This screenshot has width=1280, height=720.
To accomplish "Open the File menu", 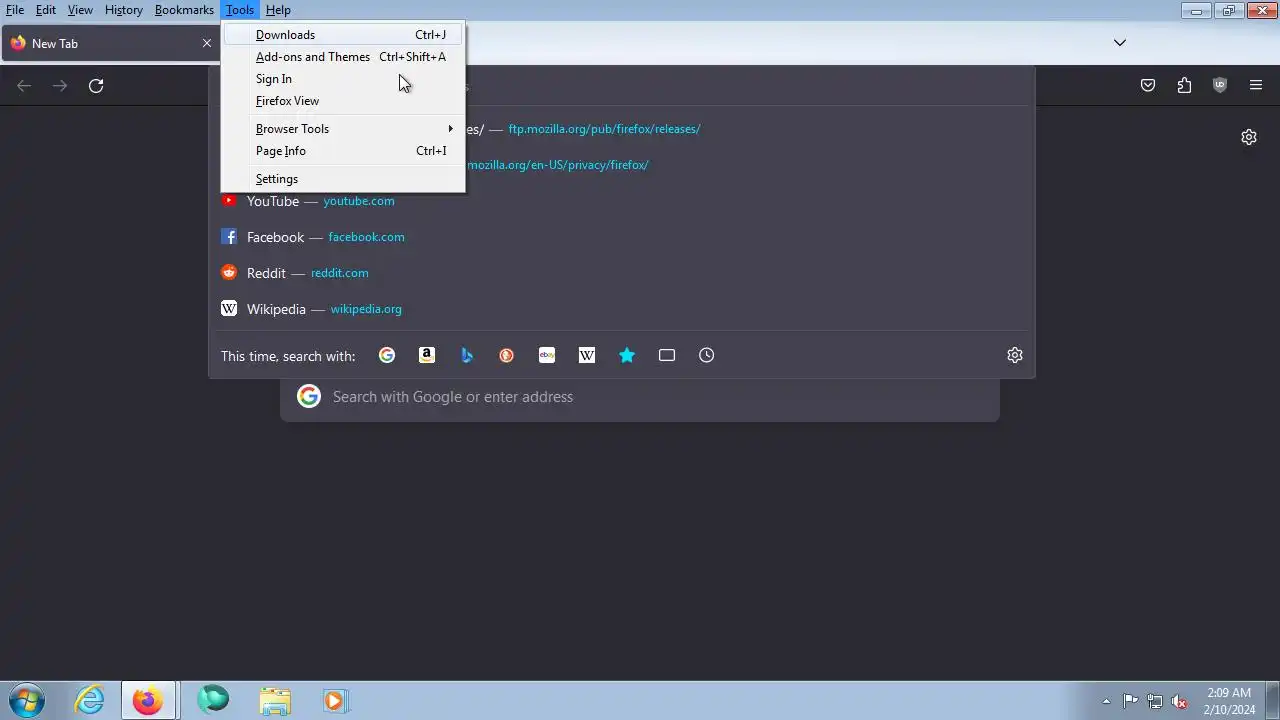I will click(x=15, y=10).
